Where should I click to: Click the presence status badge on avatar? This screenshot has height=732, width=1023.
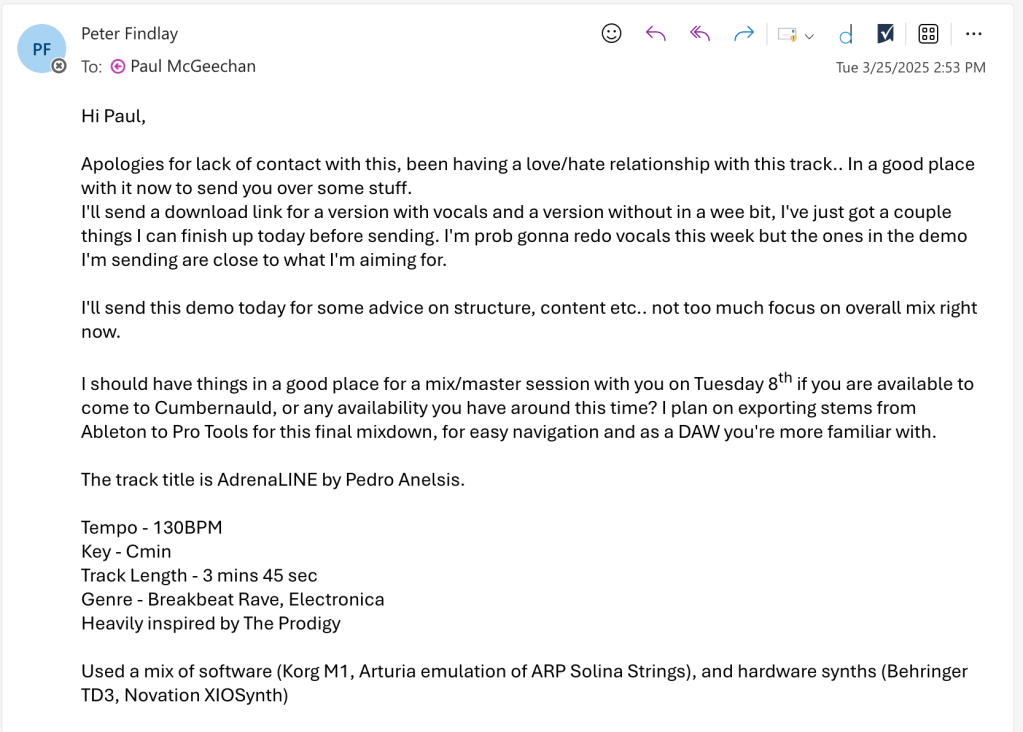click(x=59, y=66)
